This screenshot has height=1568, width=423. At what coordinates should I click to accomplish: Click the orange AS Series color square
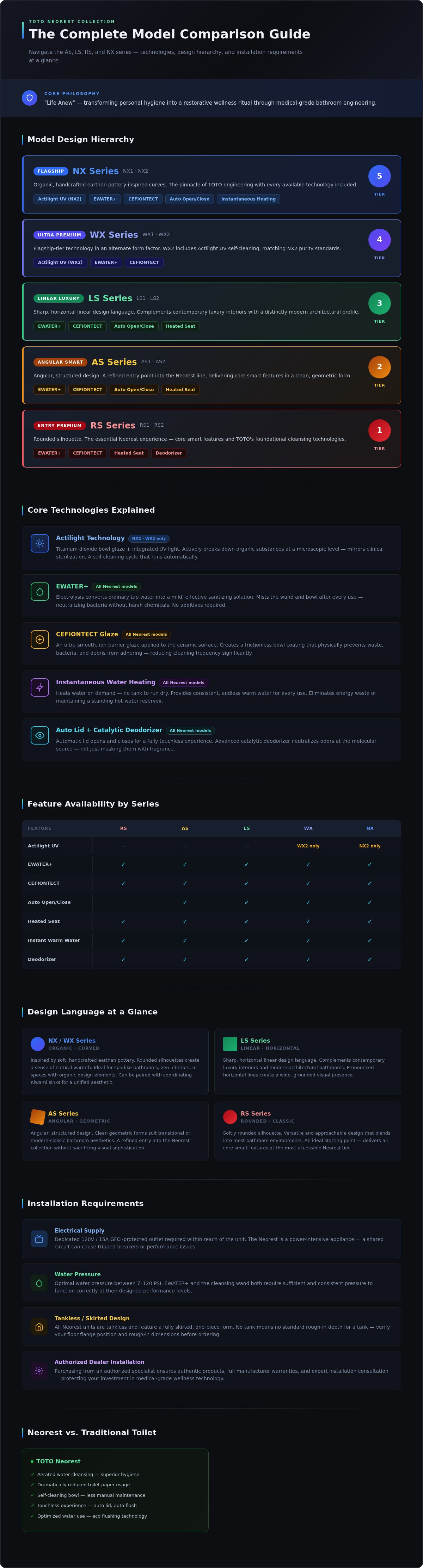[x=38, y=1117]
